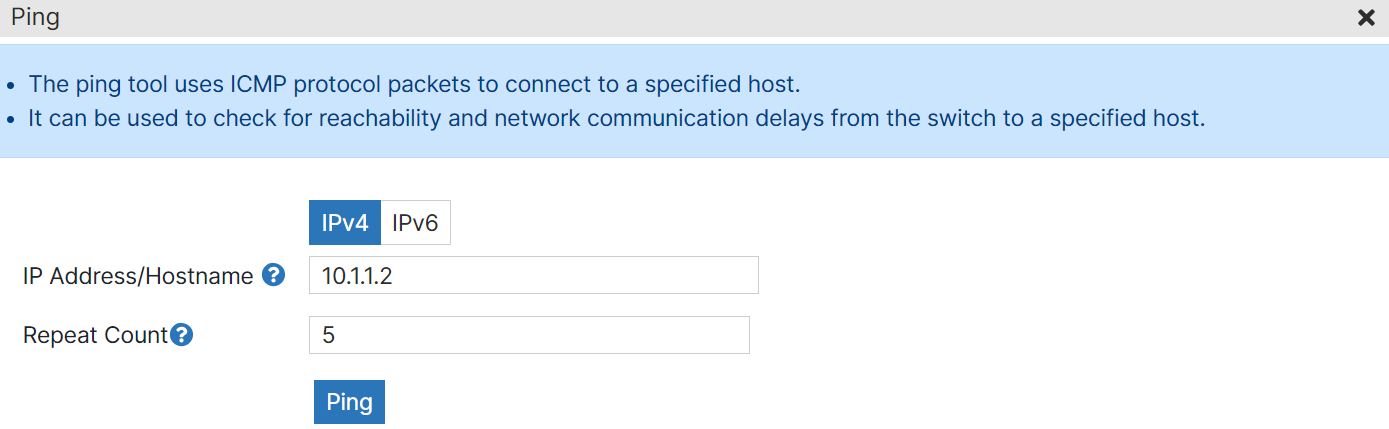Click the question mark beside Repeat Count

[181, 336]
